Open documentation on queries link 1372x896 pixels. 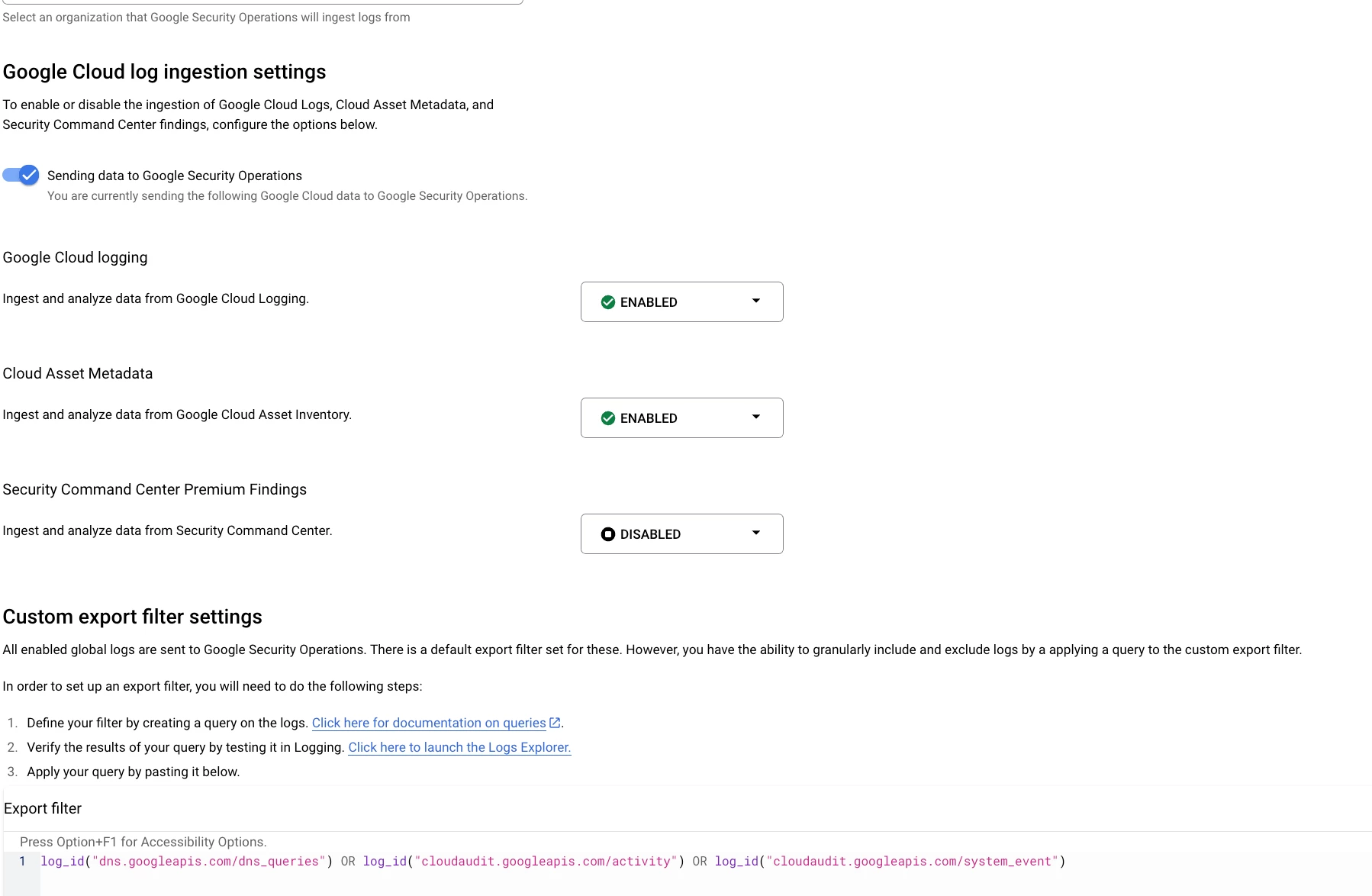point(429,723)
